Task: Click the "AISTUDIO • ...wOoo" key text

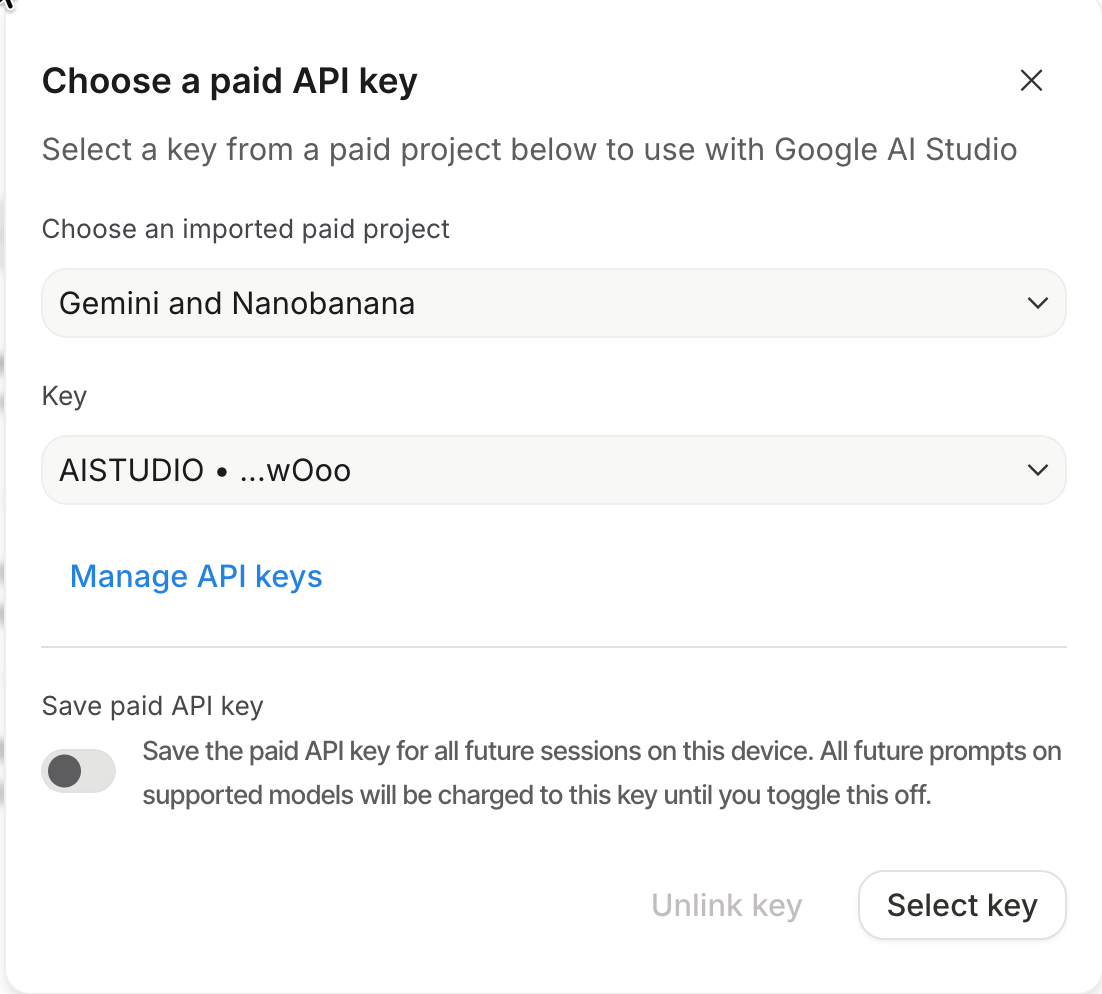Action: point(205,470)
